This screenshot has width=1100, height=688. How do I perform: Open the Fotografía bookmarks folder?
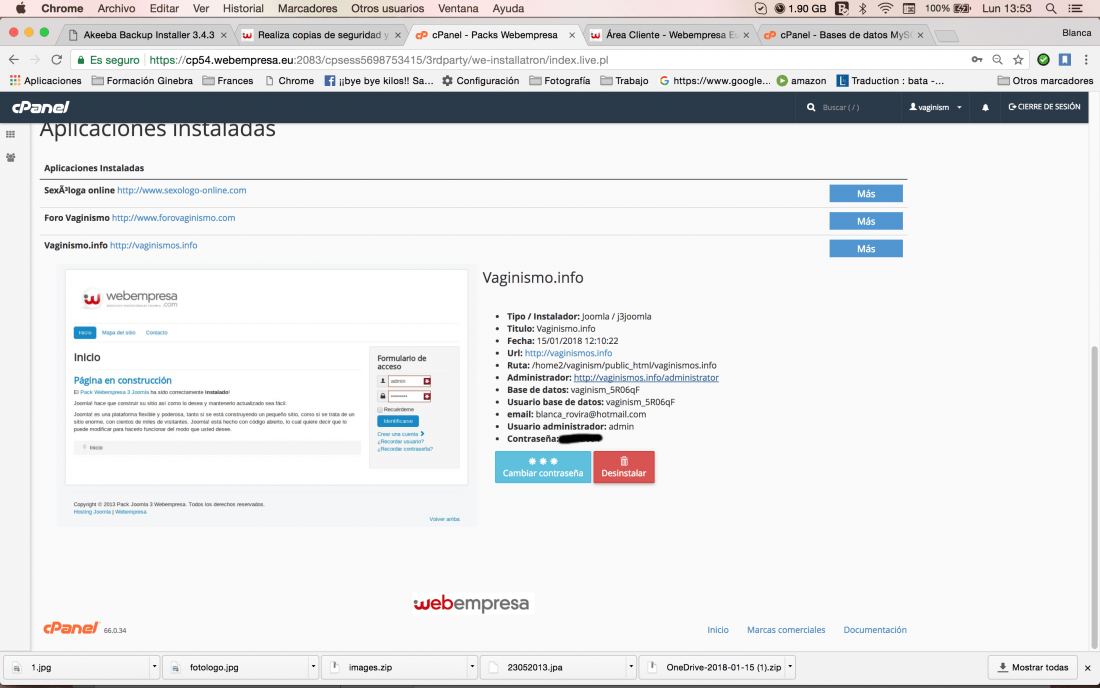tap(560, 81)
